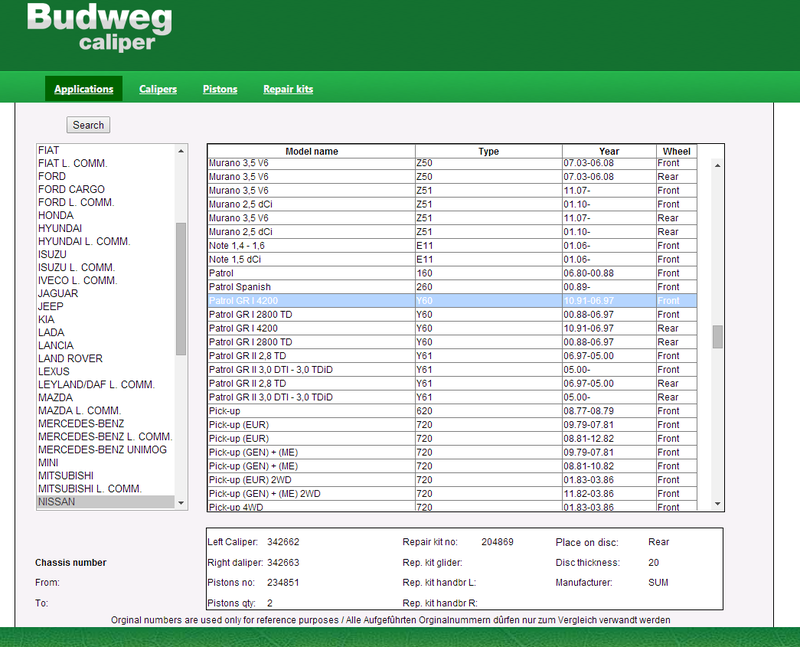Select FIAT L. COMM. manufacturer

coord(106,163)
